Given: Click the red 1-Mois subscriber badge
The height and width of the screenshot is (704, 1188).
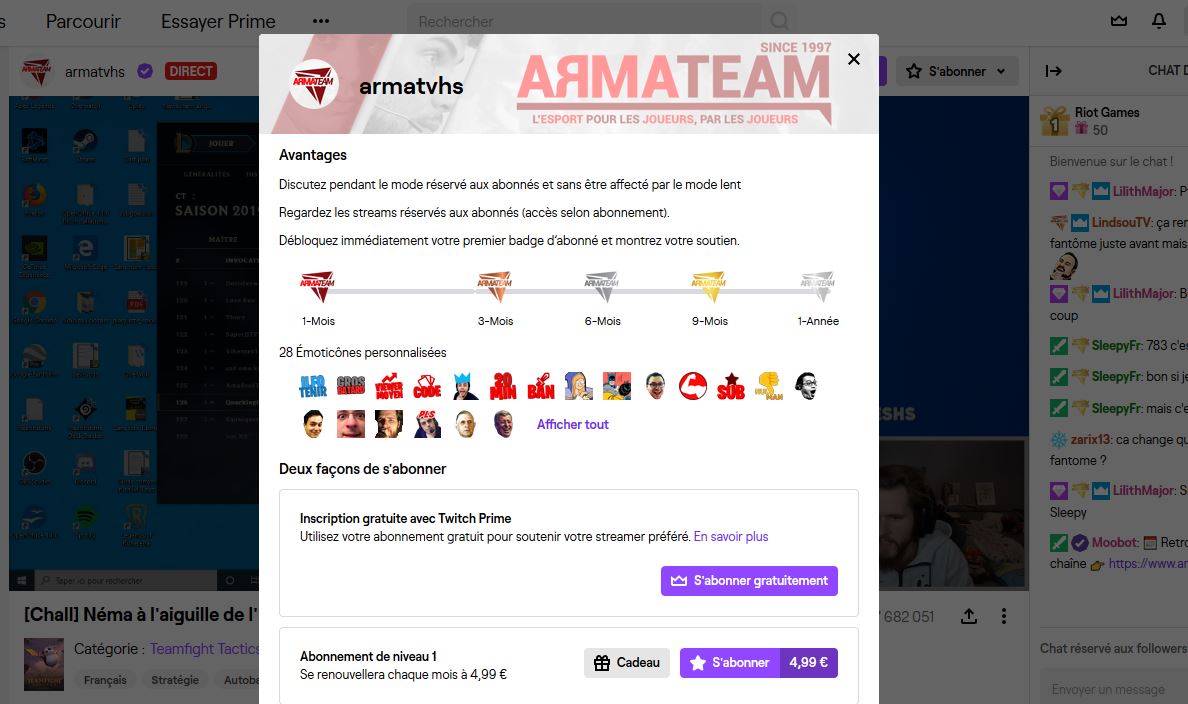Looking at the screenshot, I should [317, 286].
